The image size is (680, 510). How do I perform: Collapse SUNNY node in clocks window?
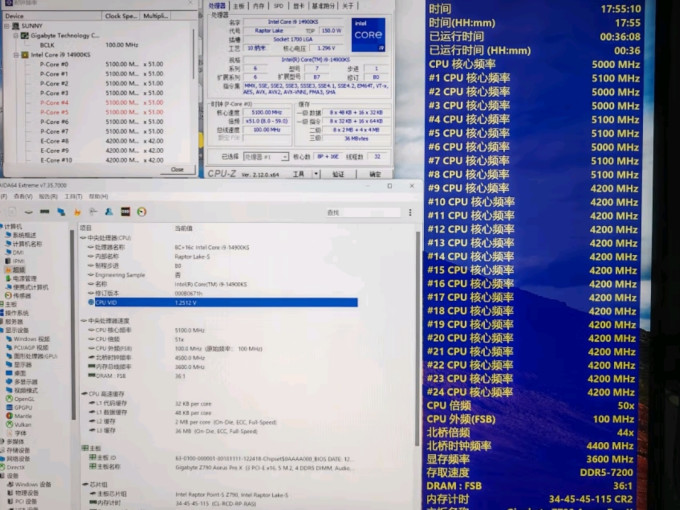coord(7,26)
